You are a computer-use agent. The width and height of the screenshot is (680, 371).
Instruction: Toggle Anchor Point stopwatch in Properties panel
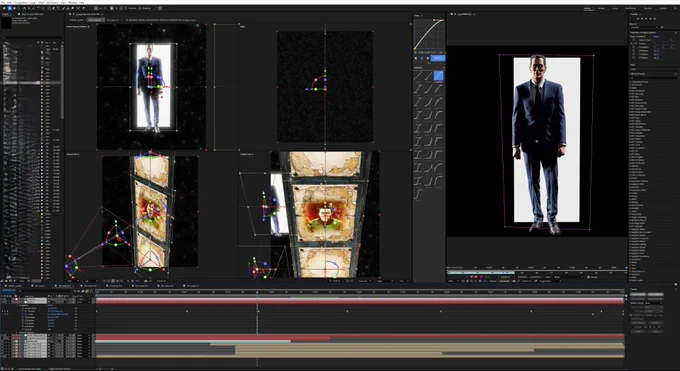pos(634,40)
